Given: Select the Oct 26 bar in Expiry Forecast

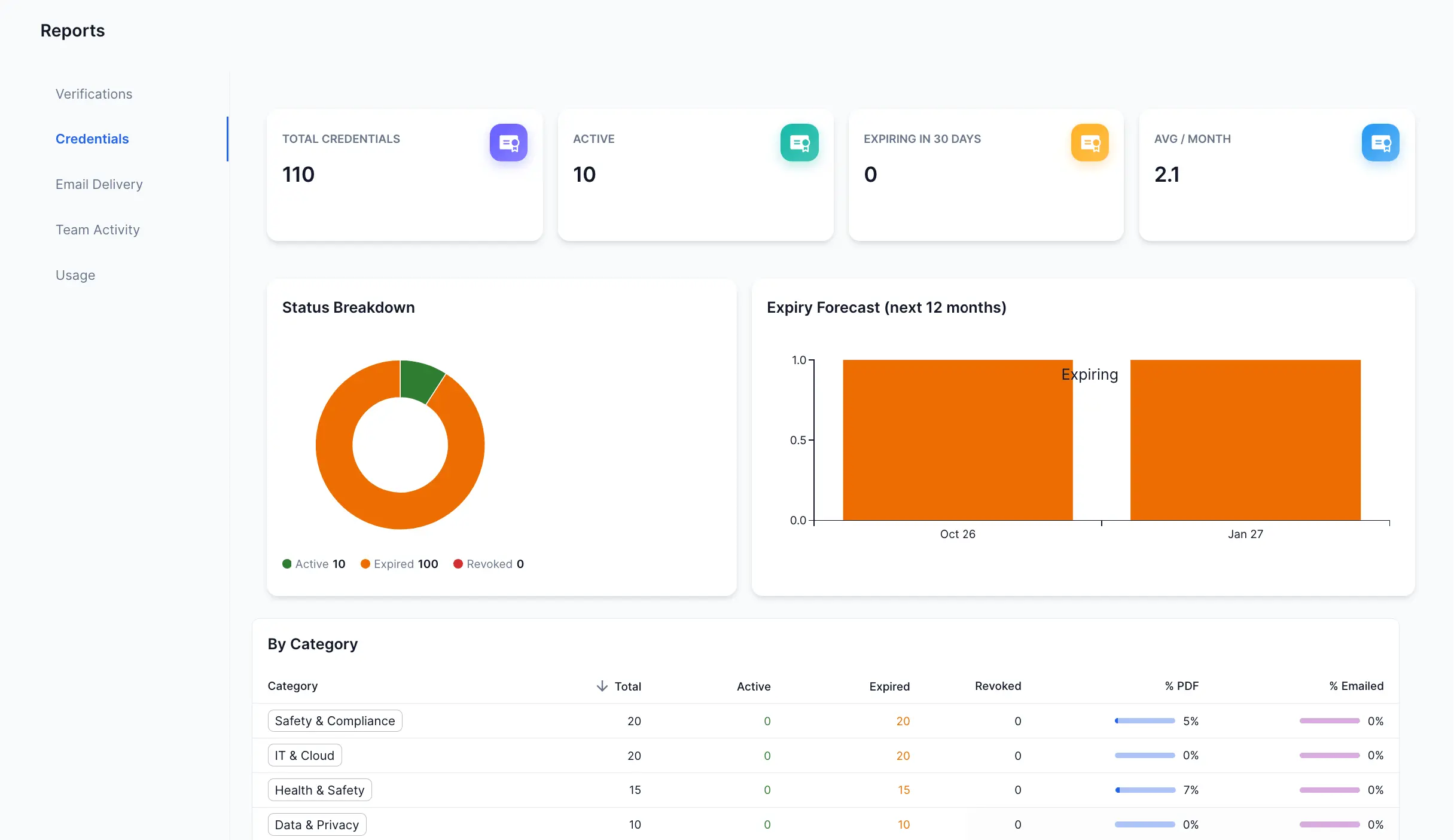Looking at the screenshot, I should [957, 441].
